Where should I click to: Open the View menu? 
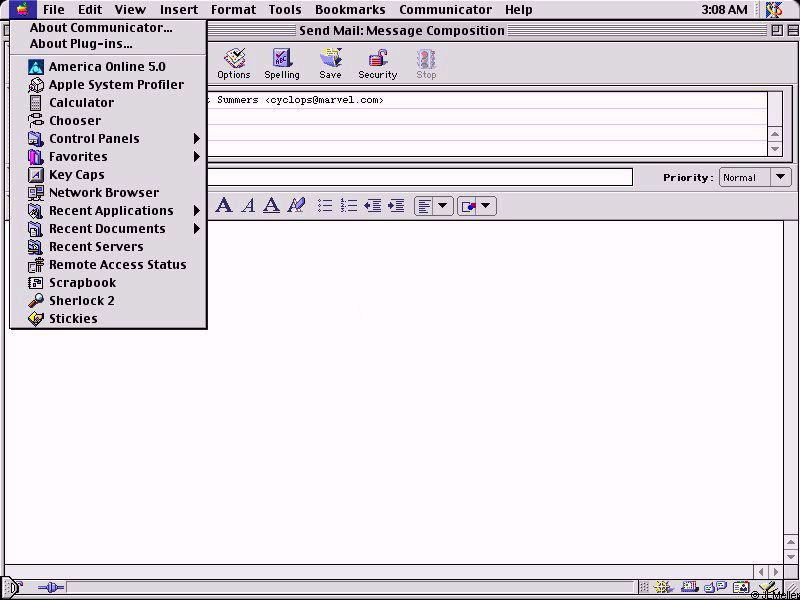[130, 10]
